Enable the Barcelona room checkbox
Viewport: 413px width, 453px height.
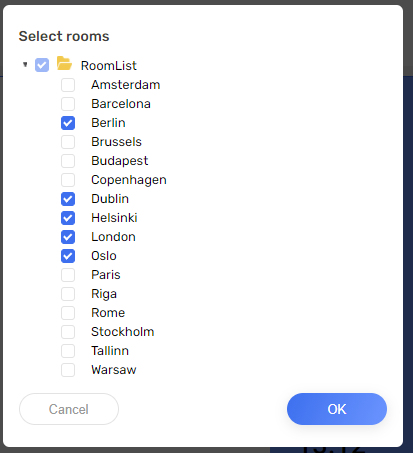coord(68,104)
